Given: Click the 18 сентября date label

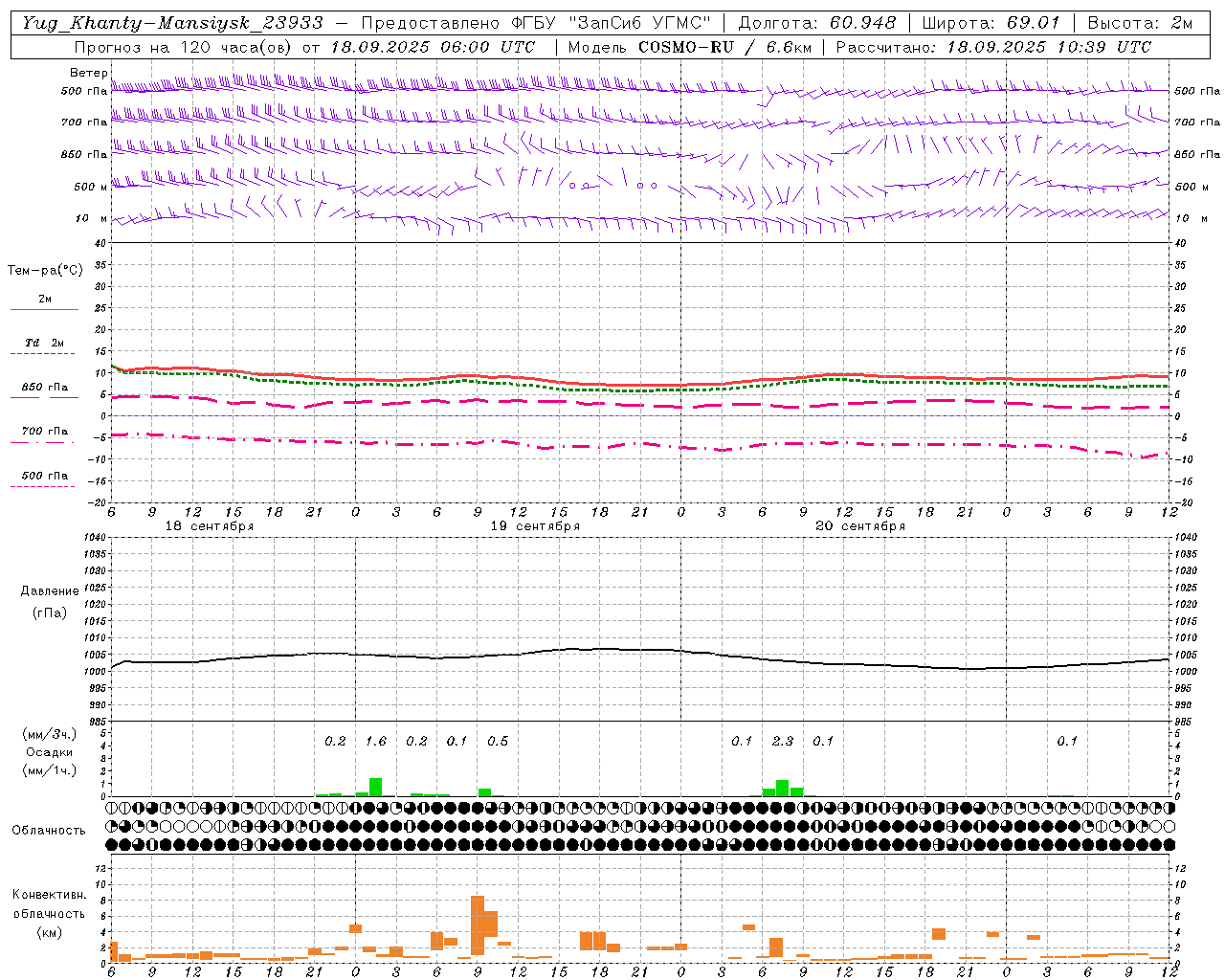Looking at the screenshot, I should (x=210, y=526).
